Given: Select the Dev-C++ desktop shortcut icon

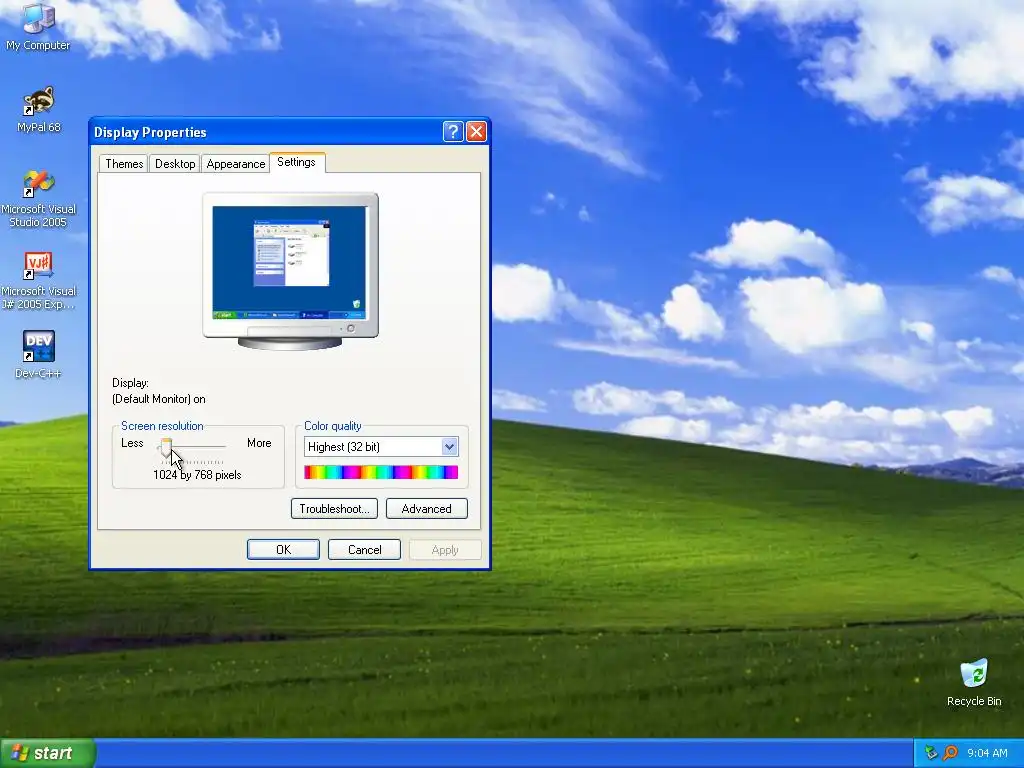Looking at the screenshot, I should click(x=39, y=346).
